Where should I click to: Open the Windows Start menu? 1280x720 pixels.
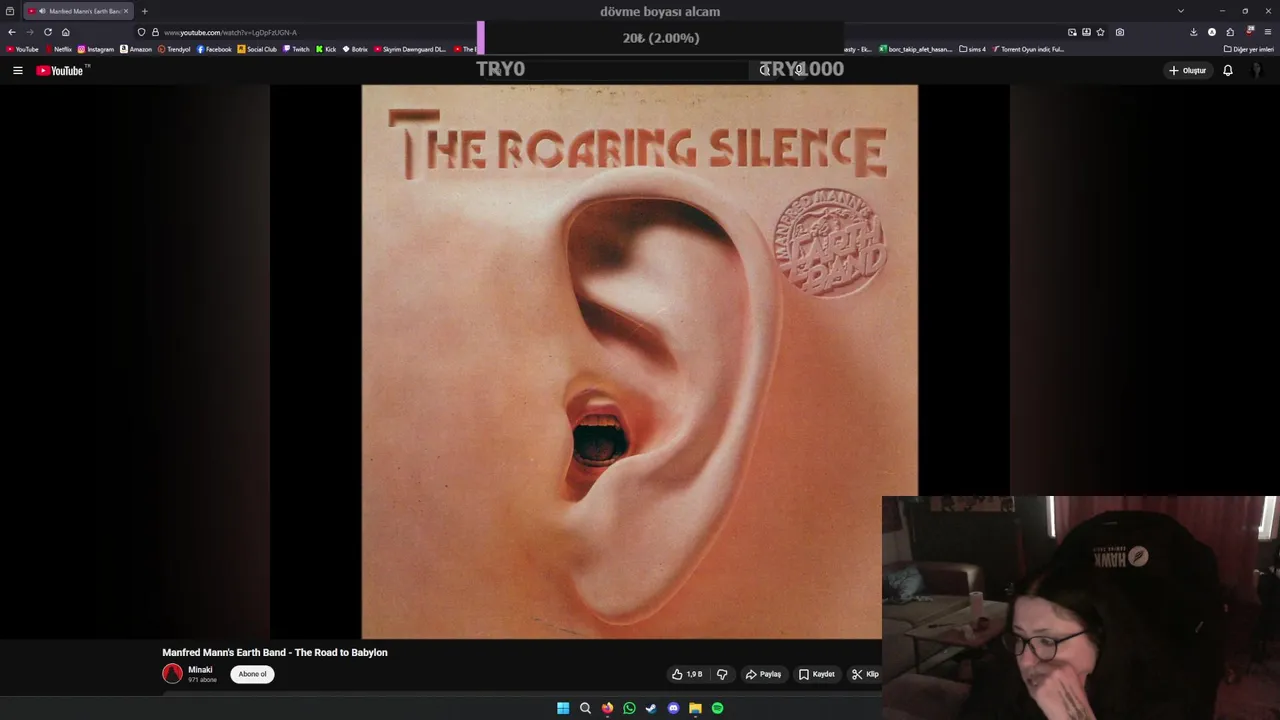pos(563,708)
